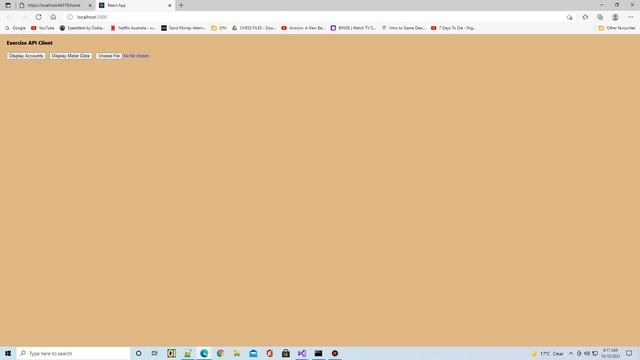This screenshot has width=640, height=360.
Task: Click the Display Meter Data button
Action: (x=71, y=56)
